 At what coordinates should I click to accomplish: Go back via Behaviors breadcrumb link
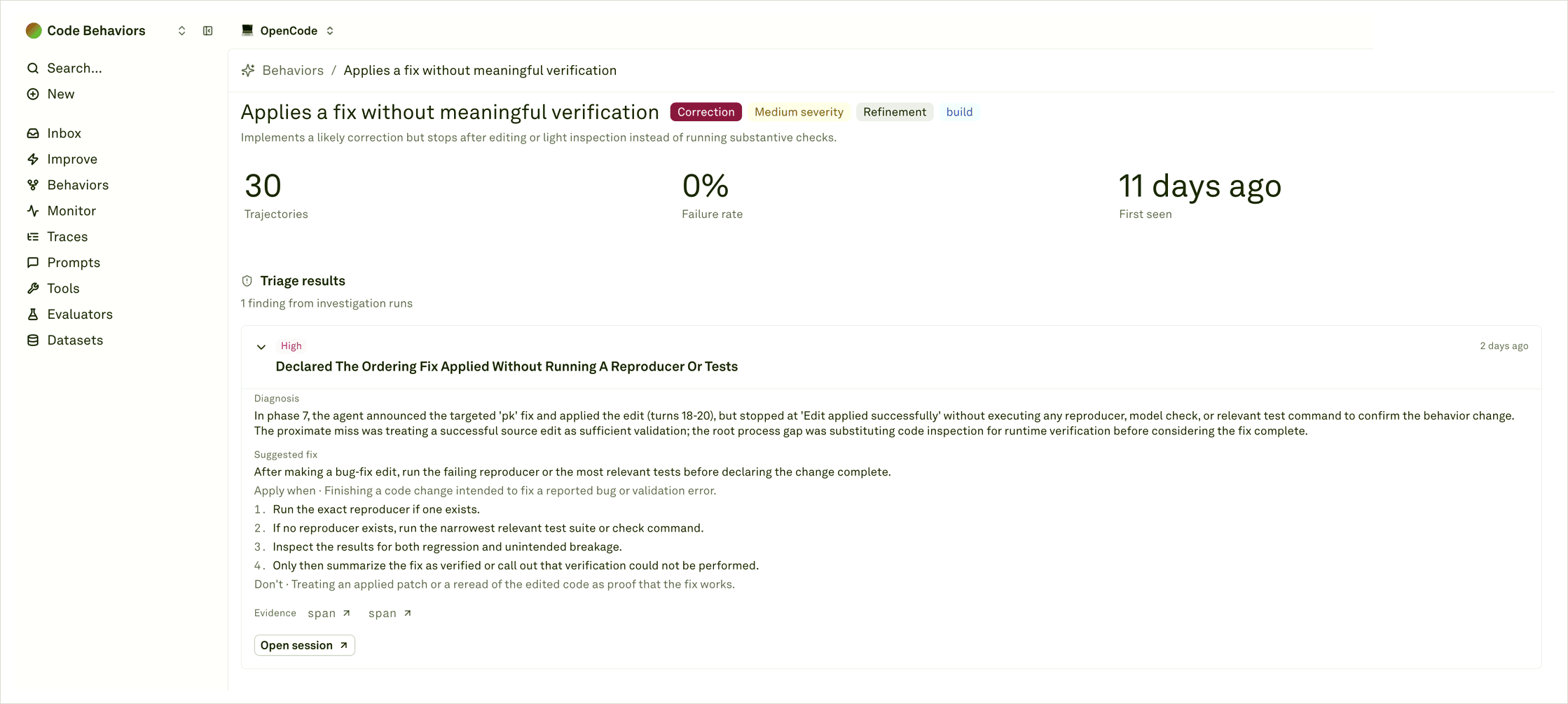pyautogui.click(x=293, y=70)
